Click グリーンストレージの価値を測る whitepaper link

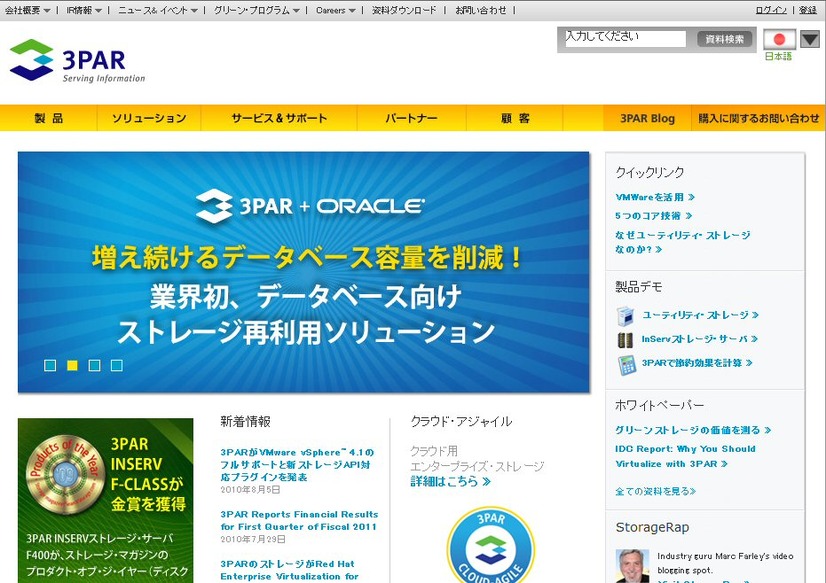693,430
